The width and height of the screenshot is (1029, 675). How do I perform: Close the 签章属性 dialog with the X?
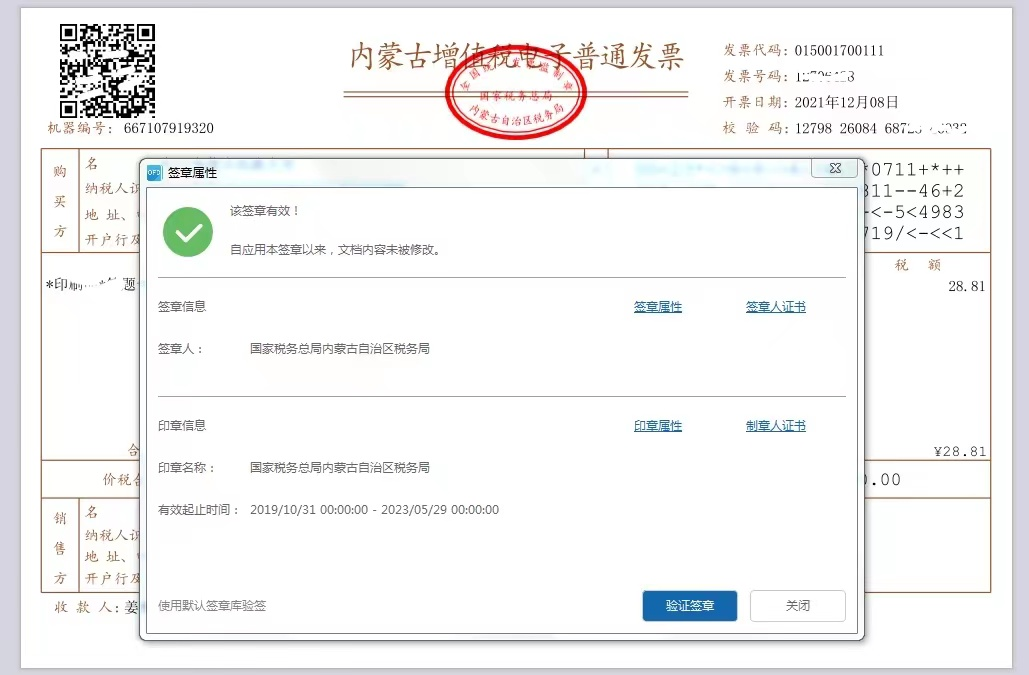pyautogui.click(x=834, y=168)
